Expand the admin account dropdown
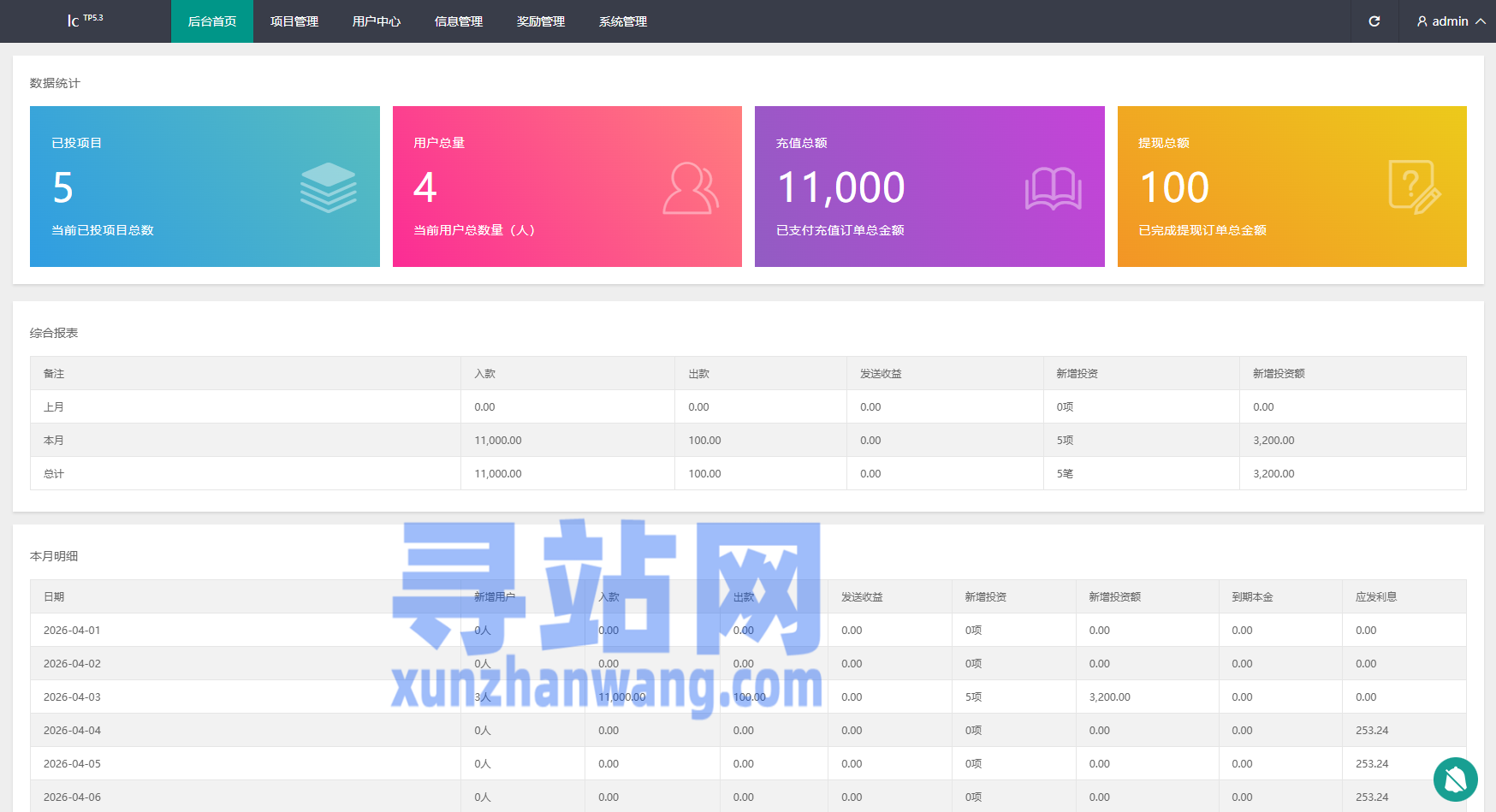This screenshot has width=1496, height=812. [x=1452, y=21]
